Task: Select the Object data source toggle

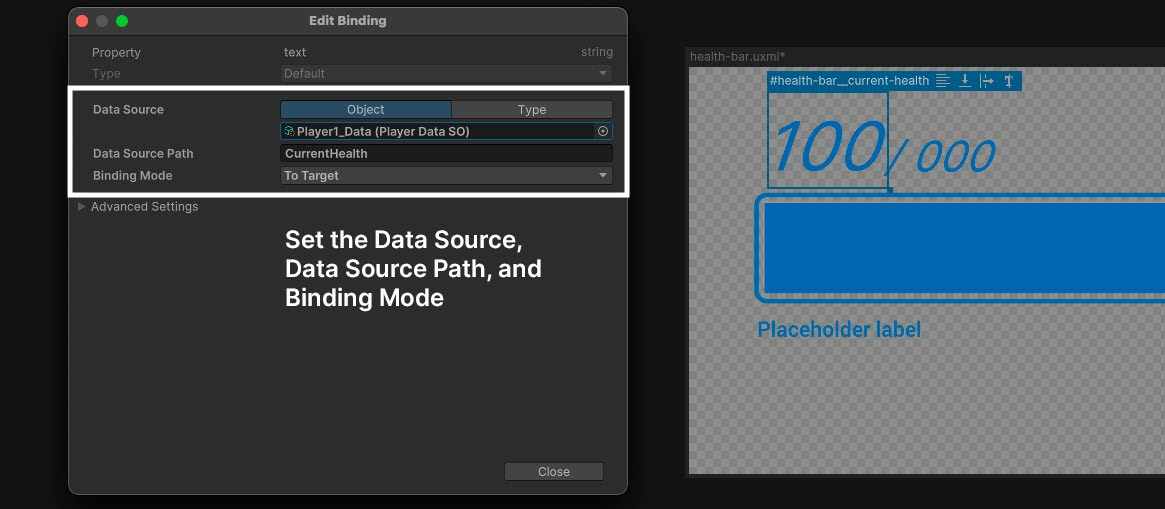Action: pos(366,109)
